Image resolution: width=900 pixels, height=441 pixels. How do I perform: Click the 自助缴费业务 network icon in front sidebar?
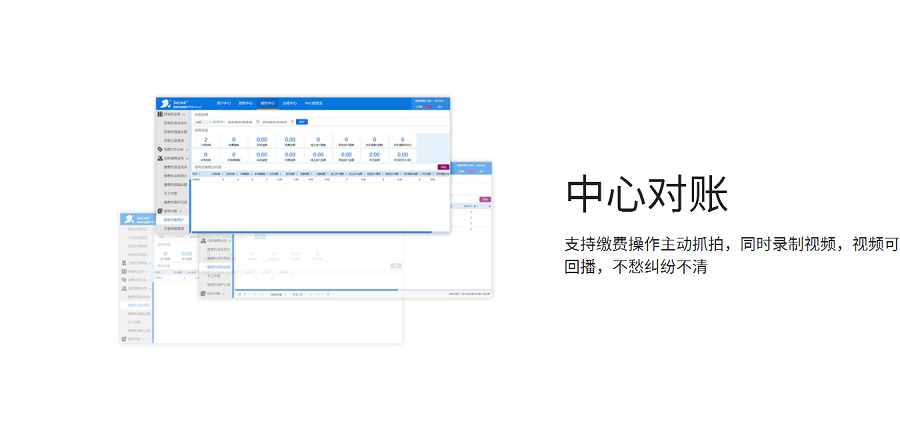tap(160, 158)
